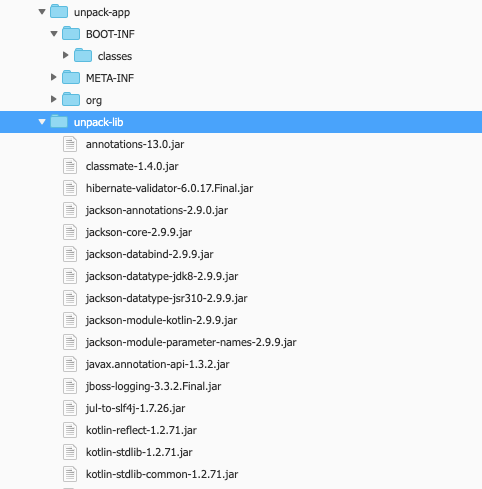This screenshot has width=482, height=489.
Task: Click the jackson-annotations-2.9.0.jar file icon
Action: pyautogui.click(x=70, y=210)
